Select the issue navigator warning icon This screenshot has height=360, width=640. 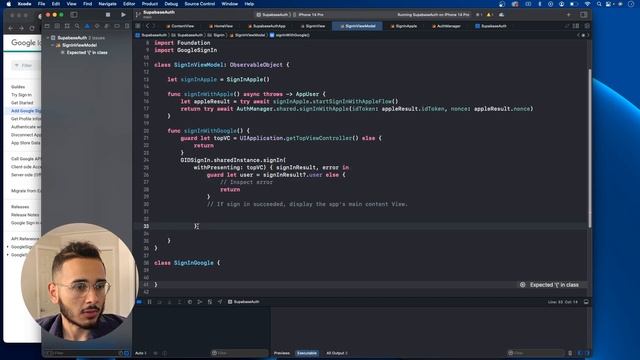point(87,26)
